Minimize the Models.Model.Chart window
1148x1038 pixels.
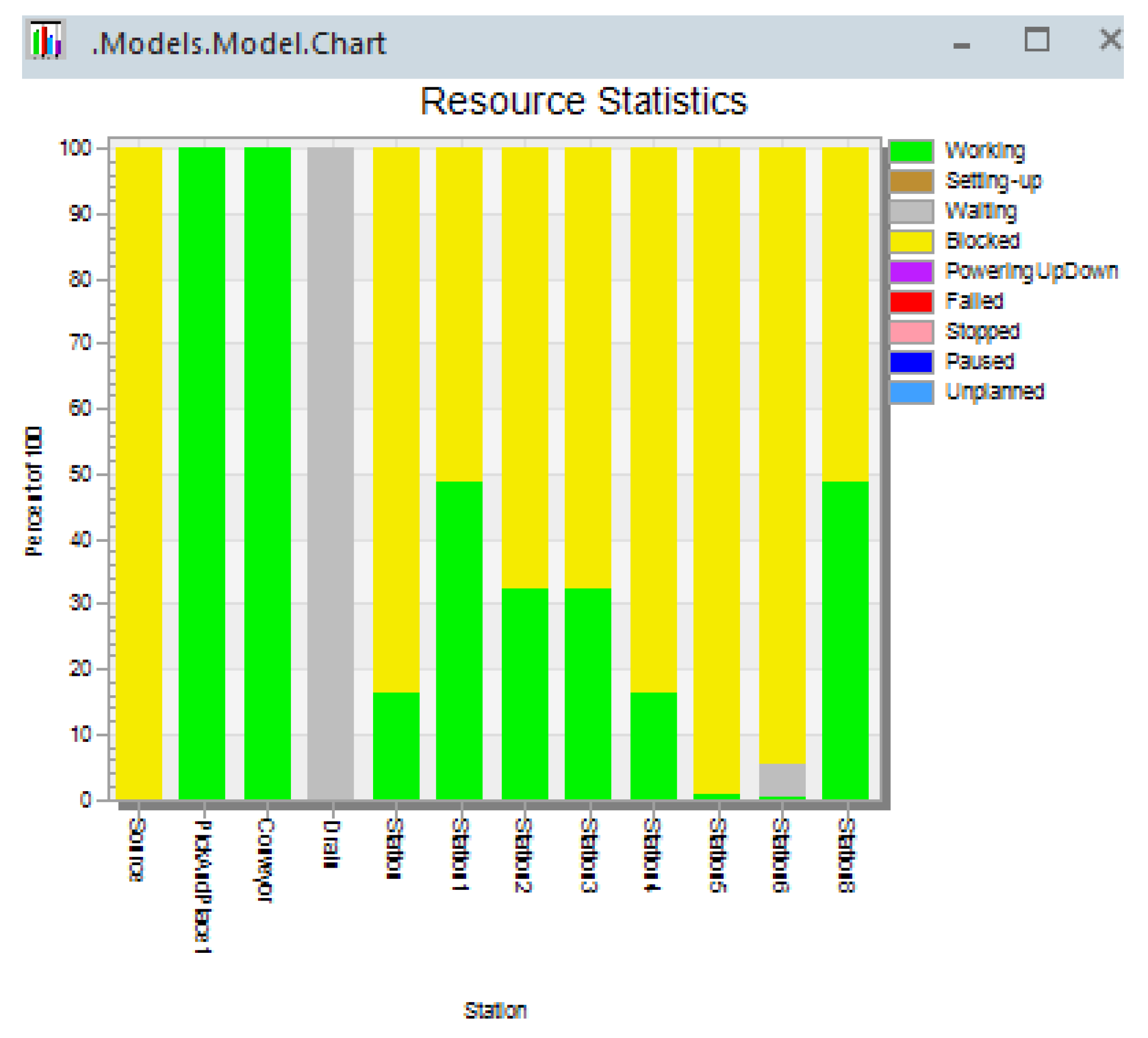coord(961,45)
